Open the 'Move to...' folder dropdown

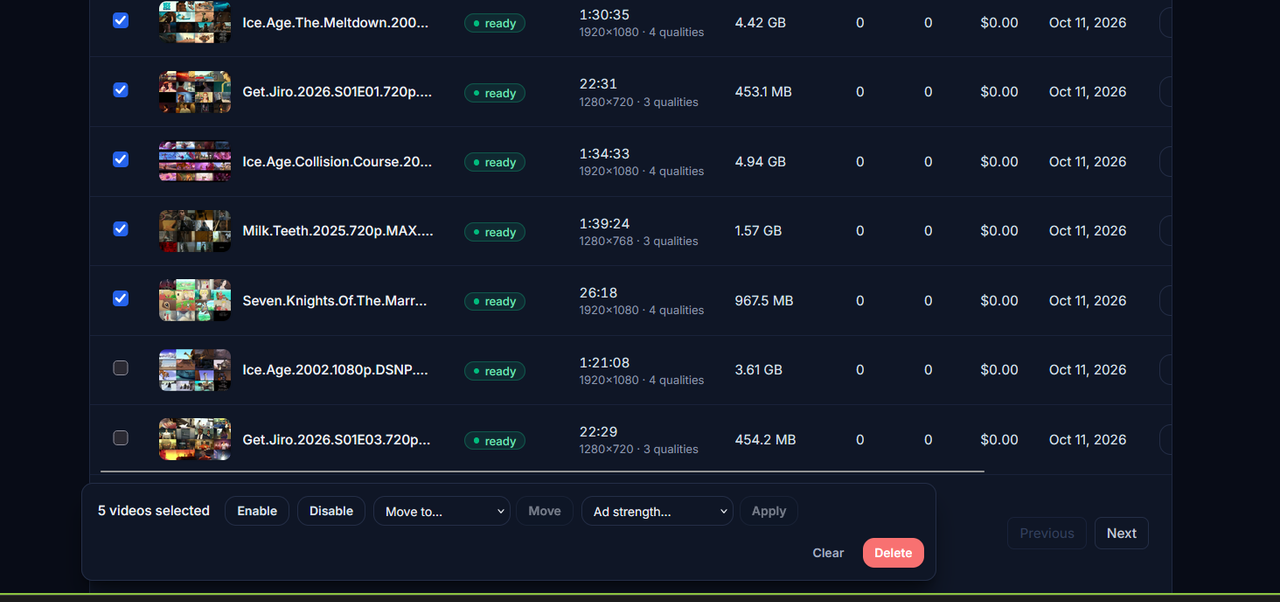pos(442,511)
